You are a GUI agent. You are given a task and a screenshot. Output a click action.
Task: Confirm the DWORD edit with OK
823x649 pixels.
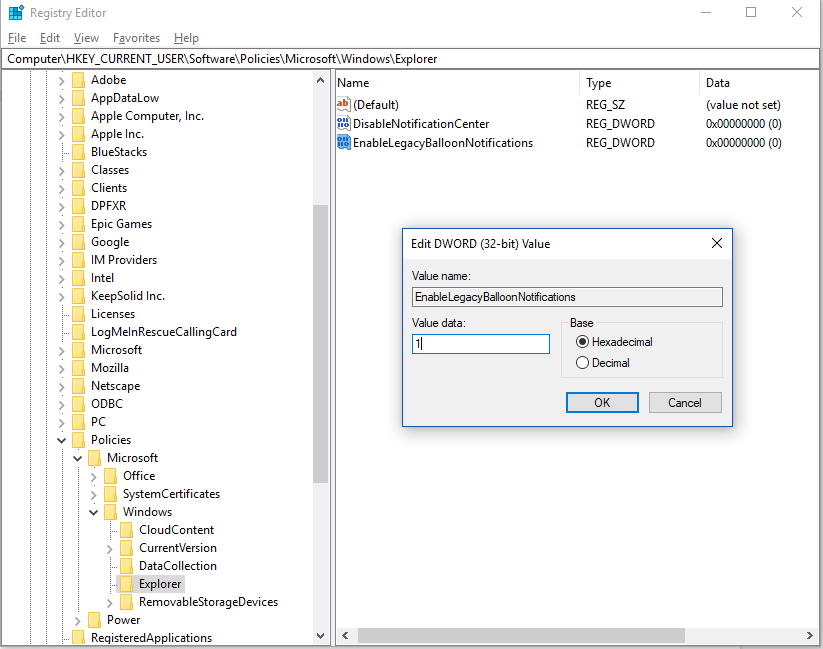coord(602,403)
